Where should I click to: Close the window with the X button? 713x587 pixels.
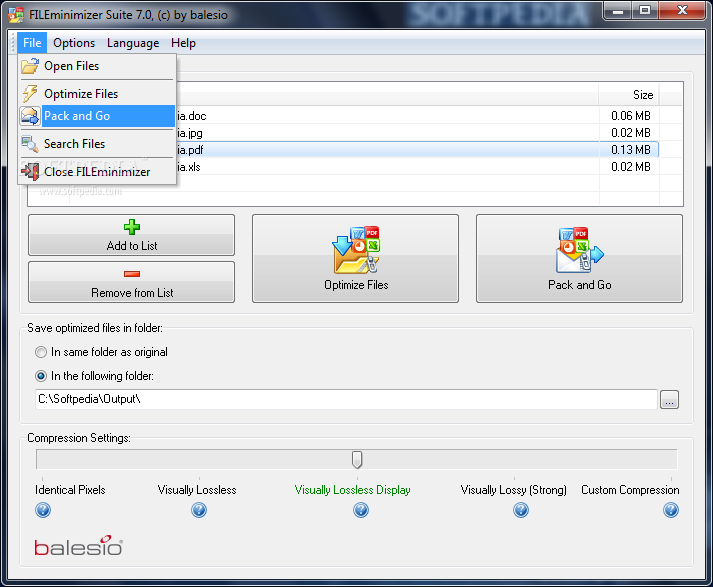pos(682,11)
